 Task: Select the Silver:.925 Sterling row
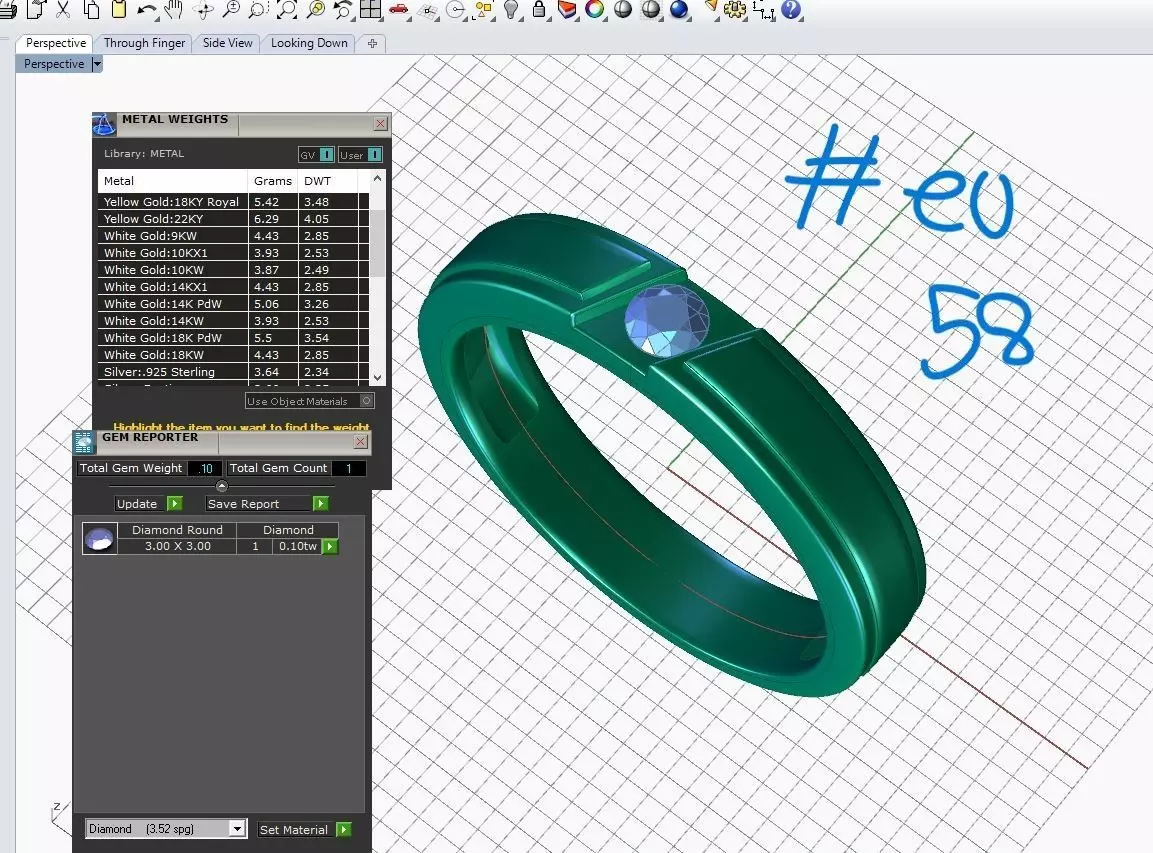[233, 371]
